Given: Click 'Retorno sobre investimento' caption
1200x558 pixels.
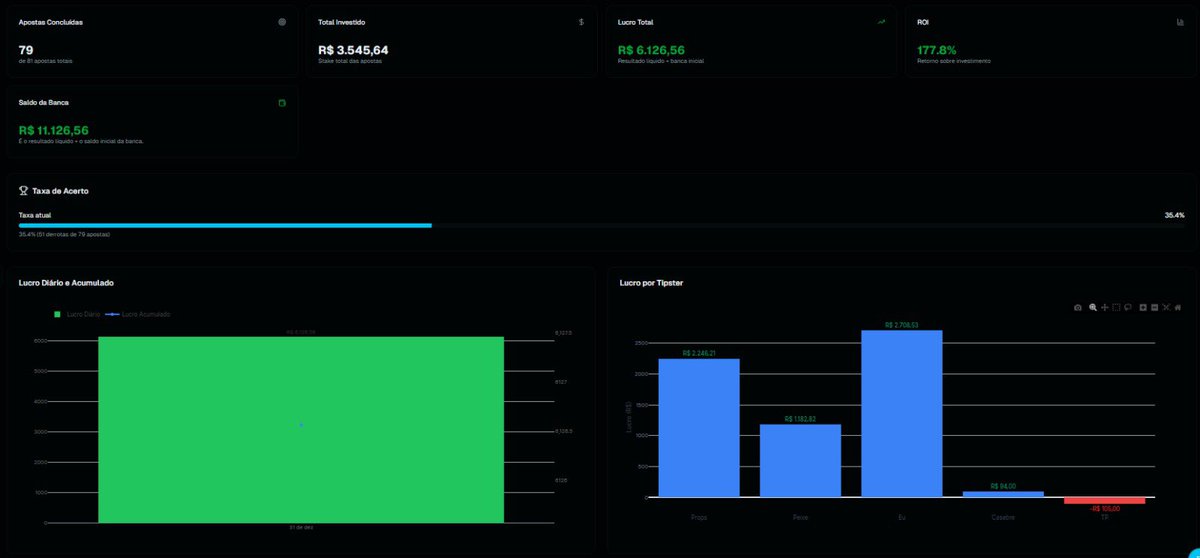Looking at the screenshot, I should click(954, 61).
